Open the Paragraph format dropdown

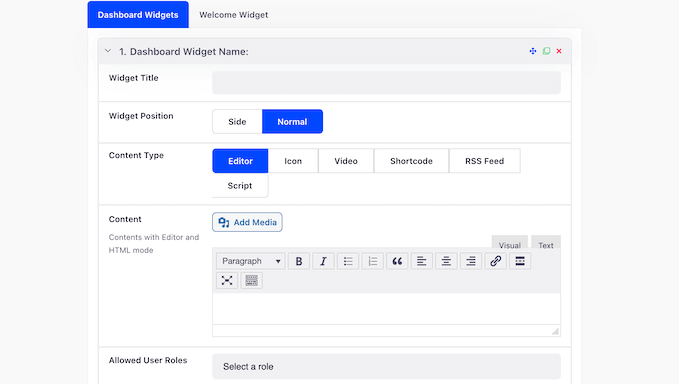[x=251, y=261]
